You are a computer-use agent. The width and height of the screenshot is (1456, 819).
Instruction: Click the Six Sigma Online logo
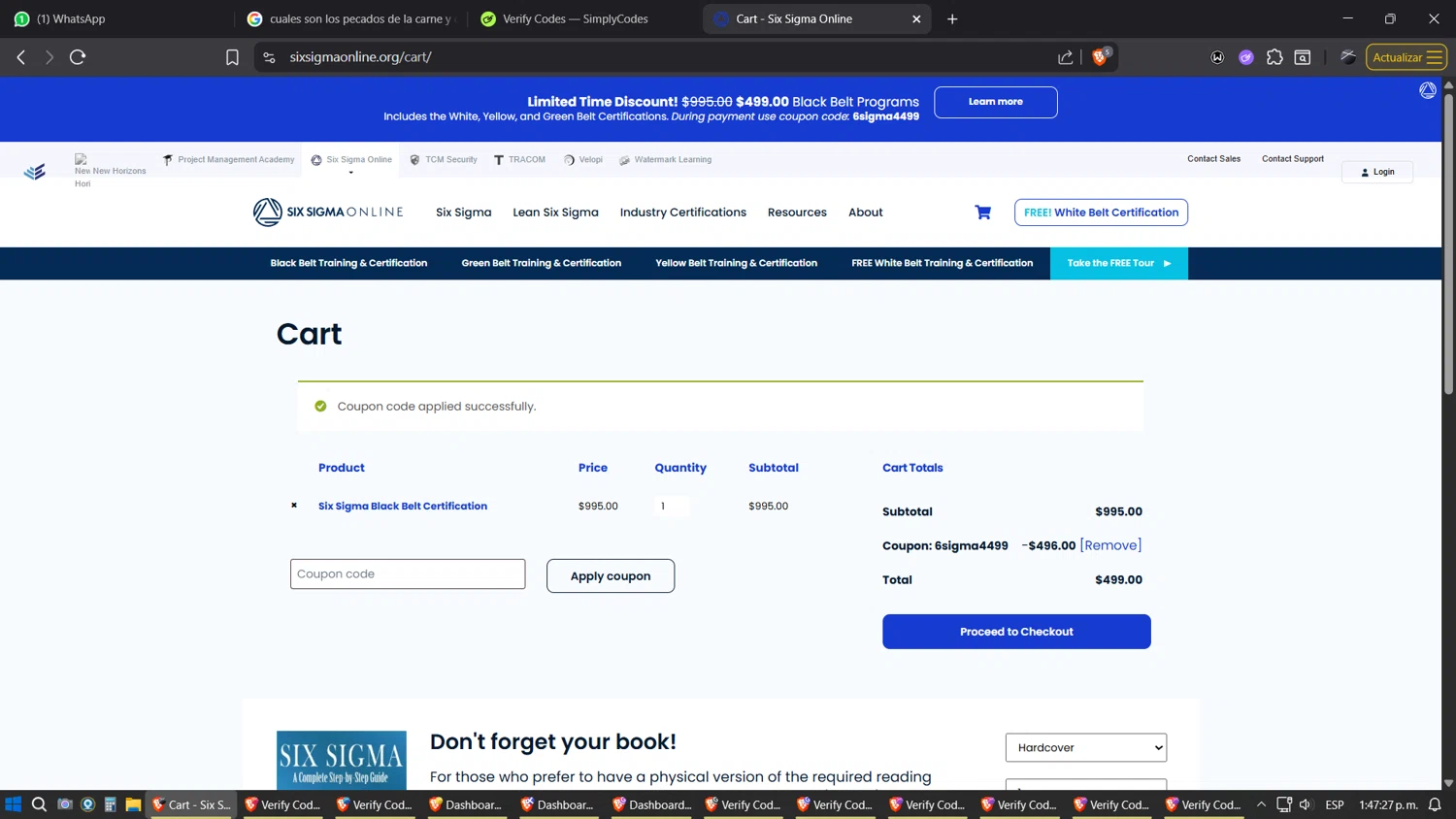tap(328, 212)
